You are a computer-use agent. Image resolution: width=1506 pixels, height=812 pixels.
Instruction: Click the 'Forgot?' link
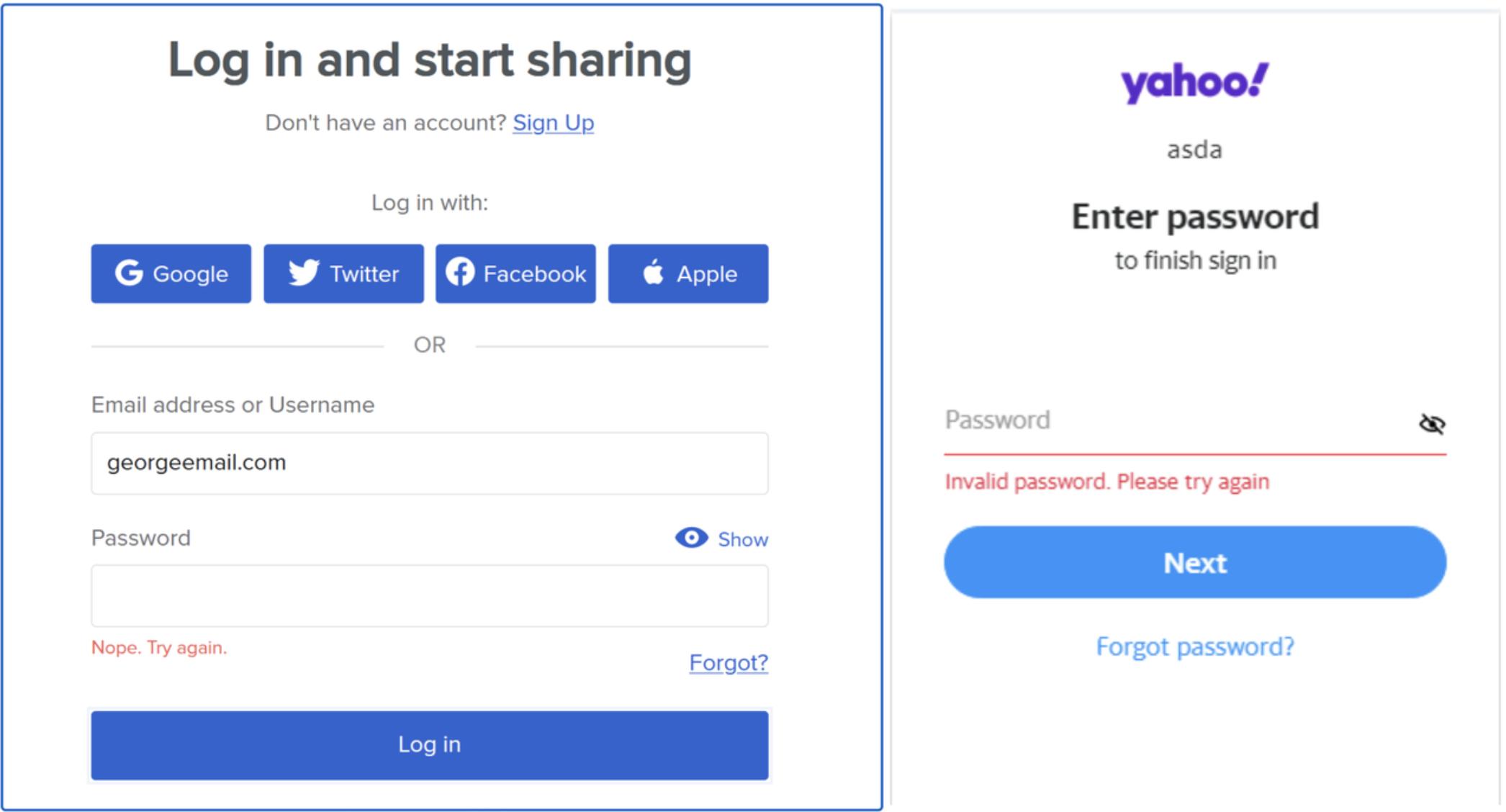pos(729,662)
